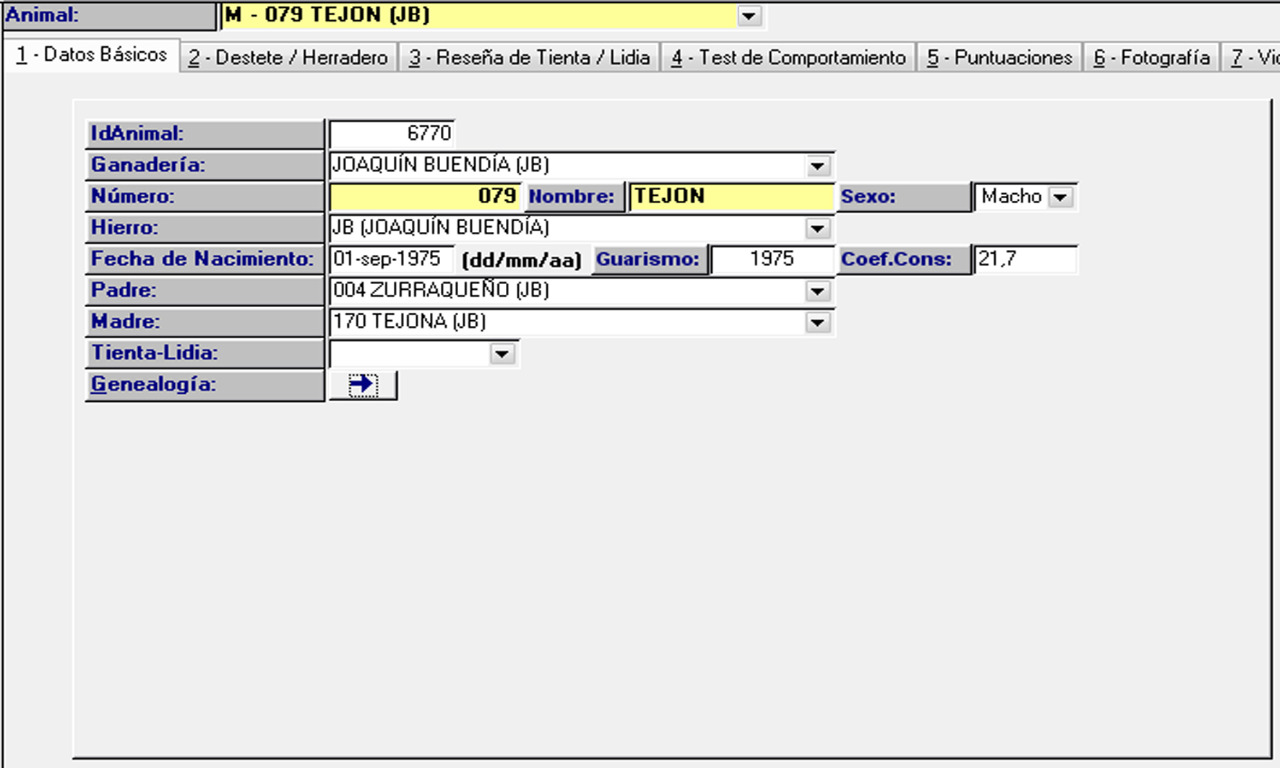The image size is (1280, 768).
Task: Expand the Hierro combo box
Action: [817, 229]
